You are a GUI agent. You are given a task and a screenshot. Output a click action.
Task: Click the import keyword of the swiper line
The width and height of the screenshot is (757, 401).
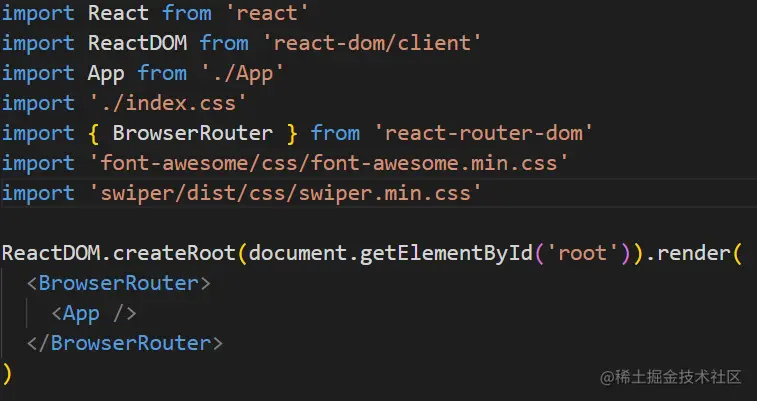pyautogui.click(x=38, y=193)
